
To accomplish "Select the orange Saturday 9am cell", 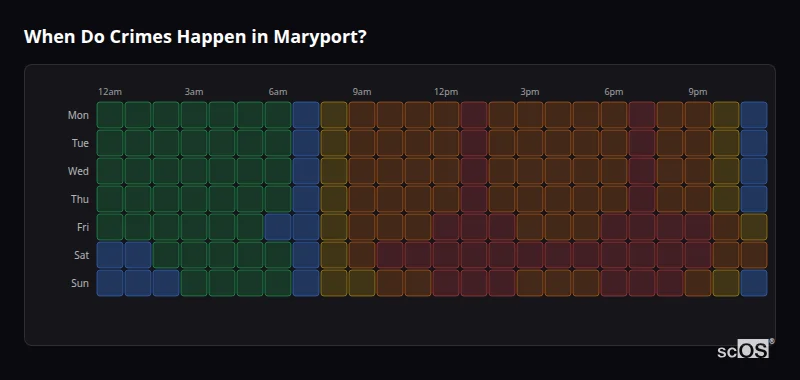I will [x=362, y=255].
